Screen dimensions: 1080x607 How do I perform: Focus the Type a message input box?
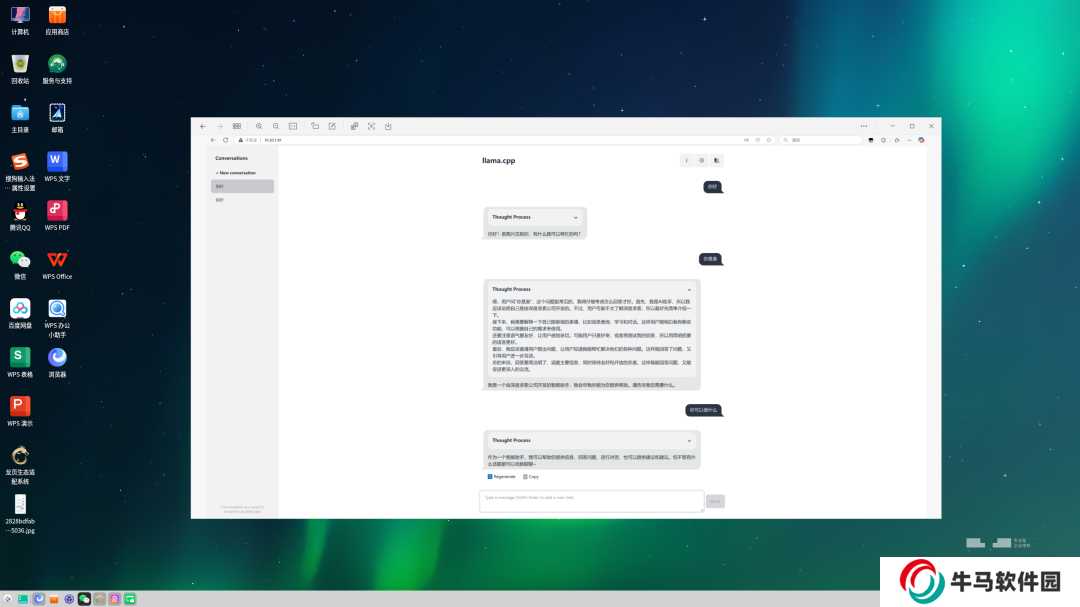click(x=591, y=500)
